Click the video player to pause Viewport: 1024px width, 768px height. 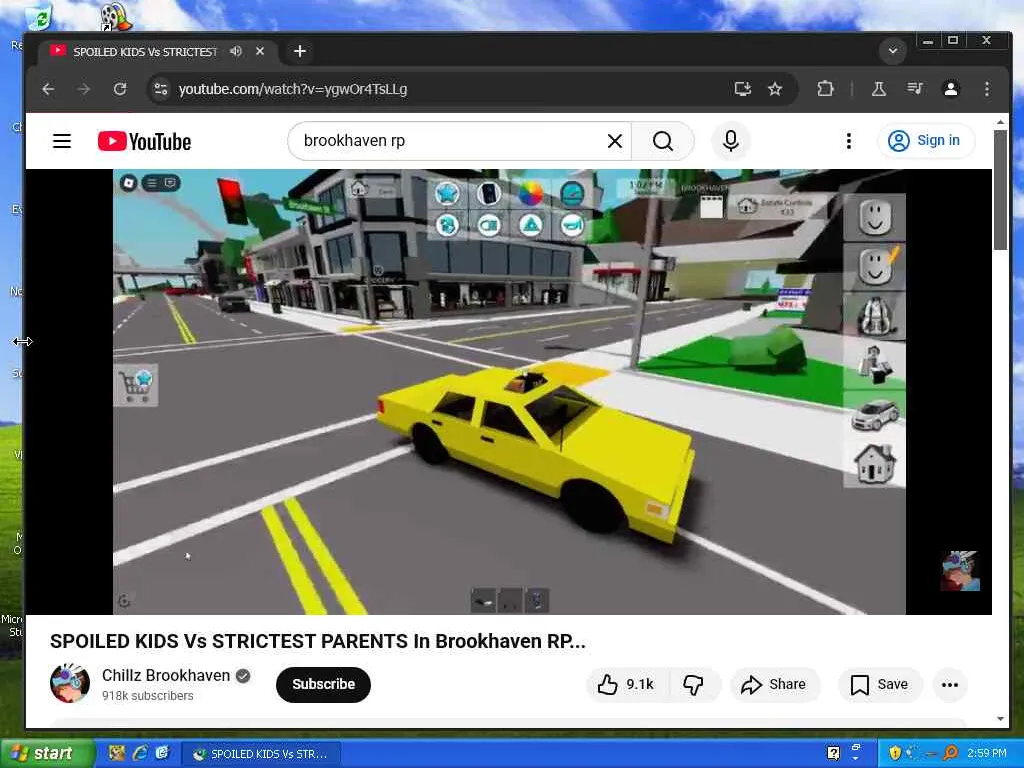tap(509, 392)
